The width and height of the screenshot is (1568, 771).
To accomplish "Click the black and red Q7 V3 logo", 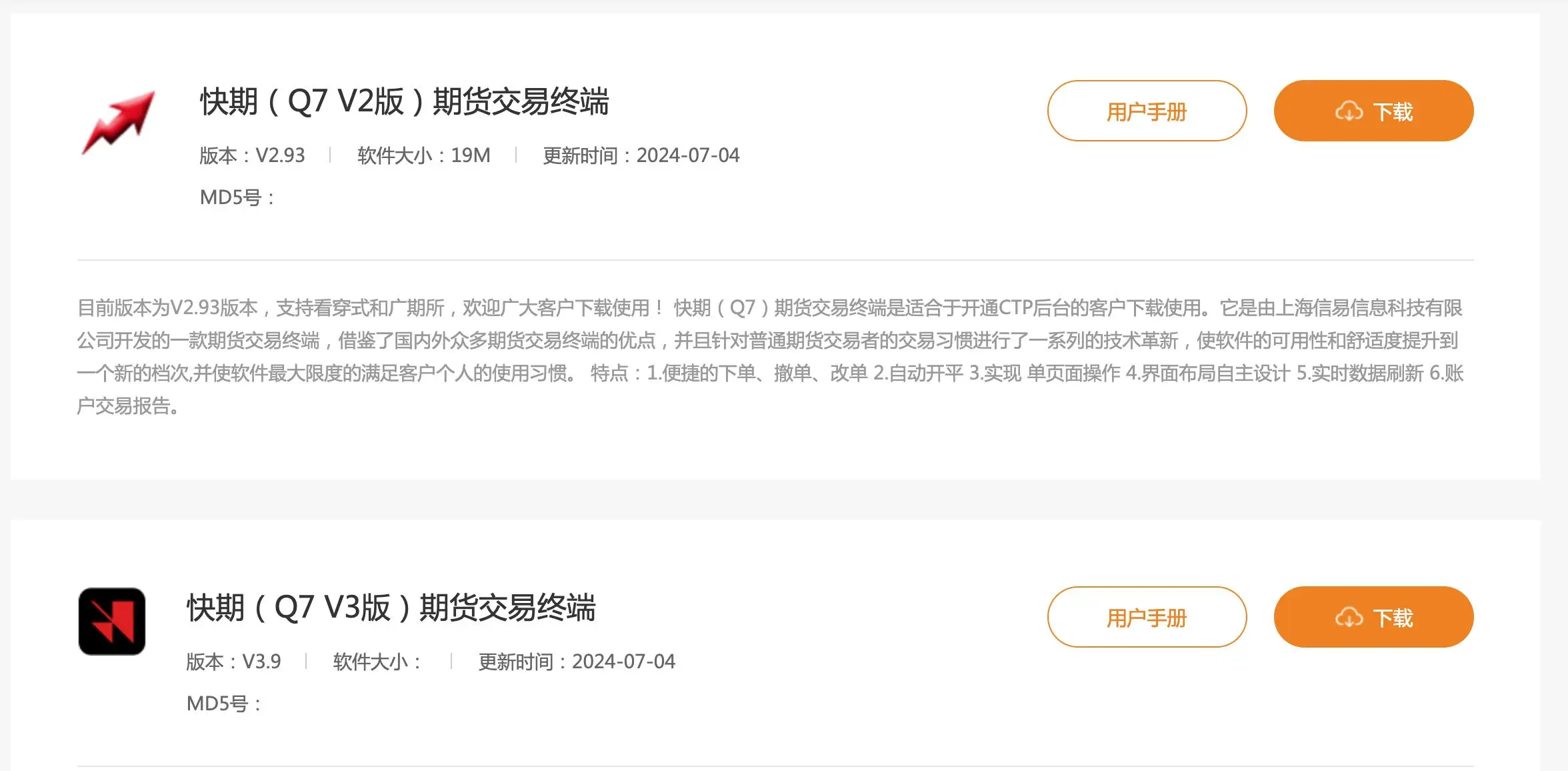I will 112,621.
